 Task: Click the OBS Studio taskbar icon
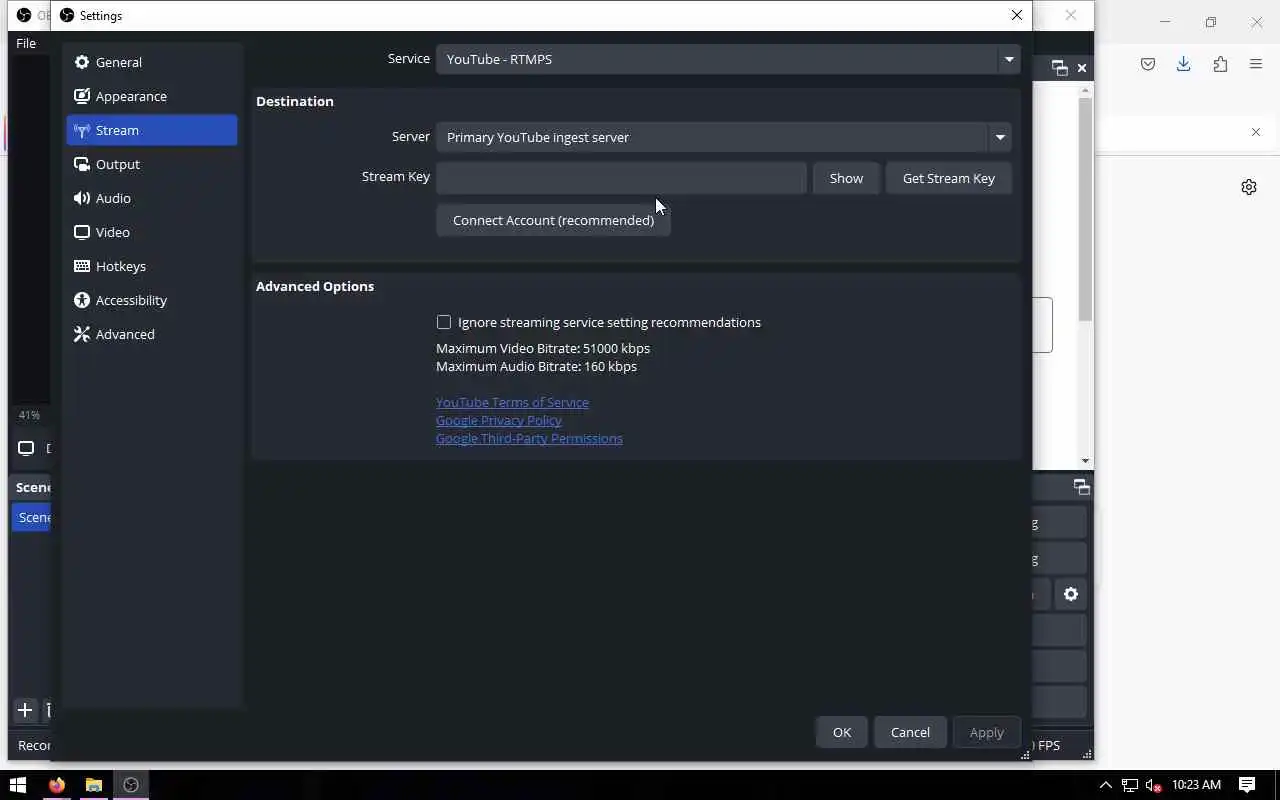[x=131, y=785]
